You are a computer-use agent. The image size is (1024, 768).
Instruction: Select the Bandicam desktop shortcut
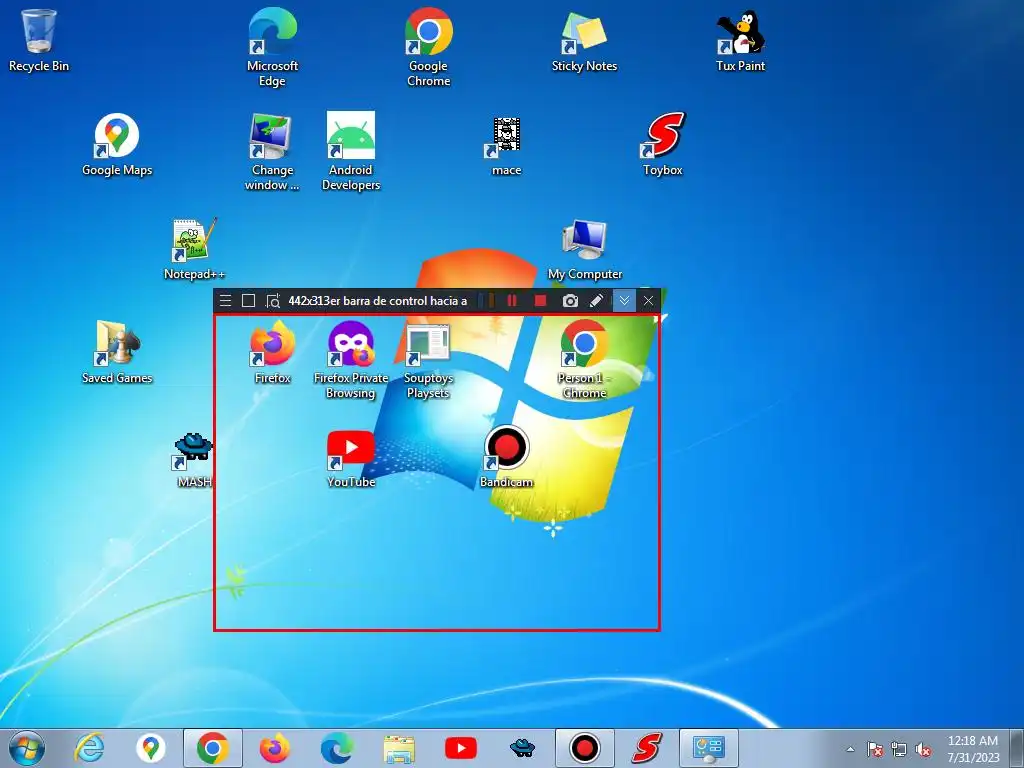click(507, 456)
